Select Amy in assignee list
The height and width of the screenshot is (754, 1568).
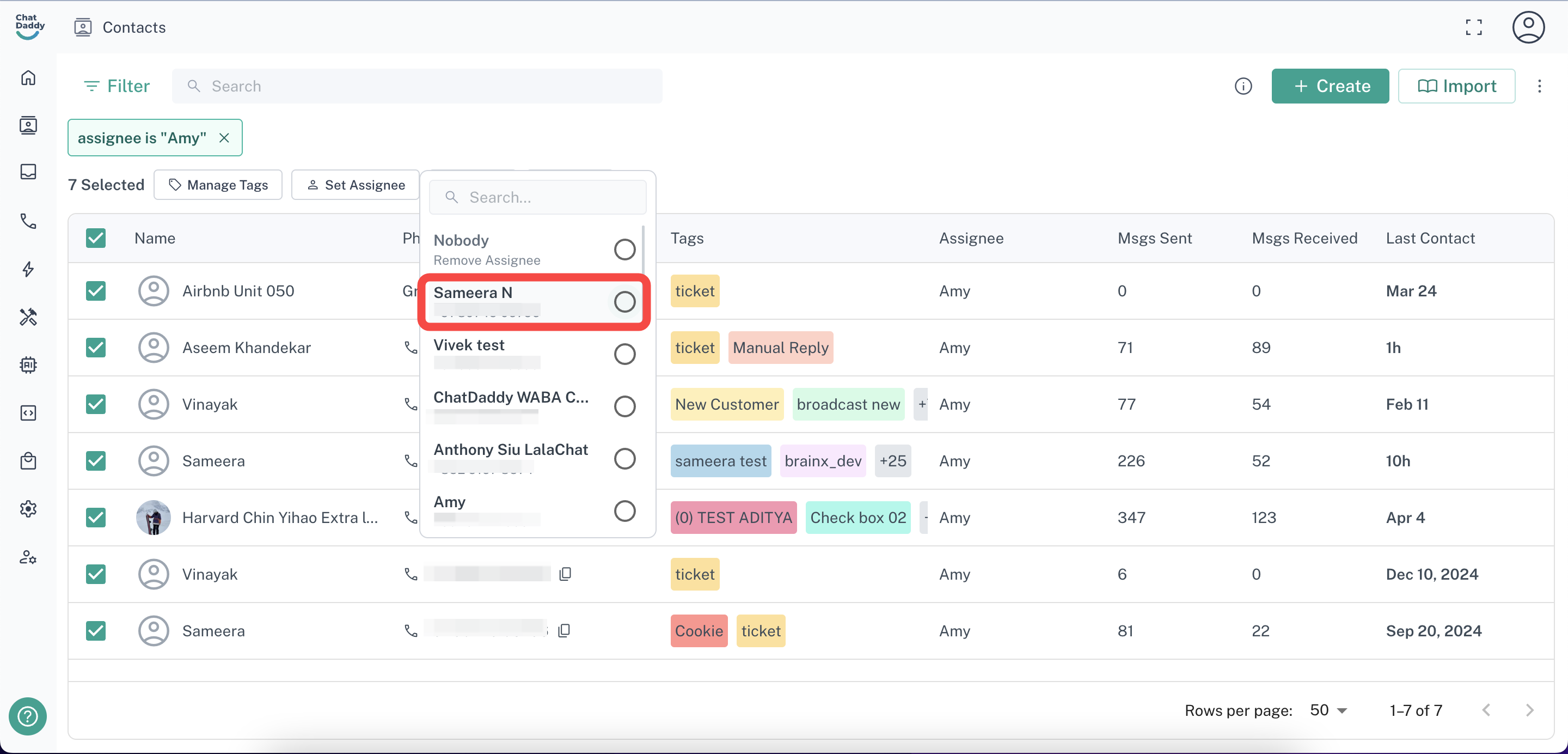click(624, 511)
